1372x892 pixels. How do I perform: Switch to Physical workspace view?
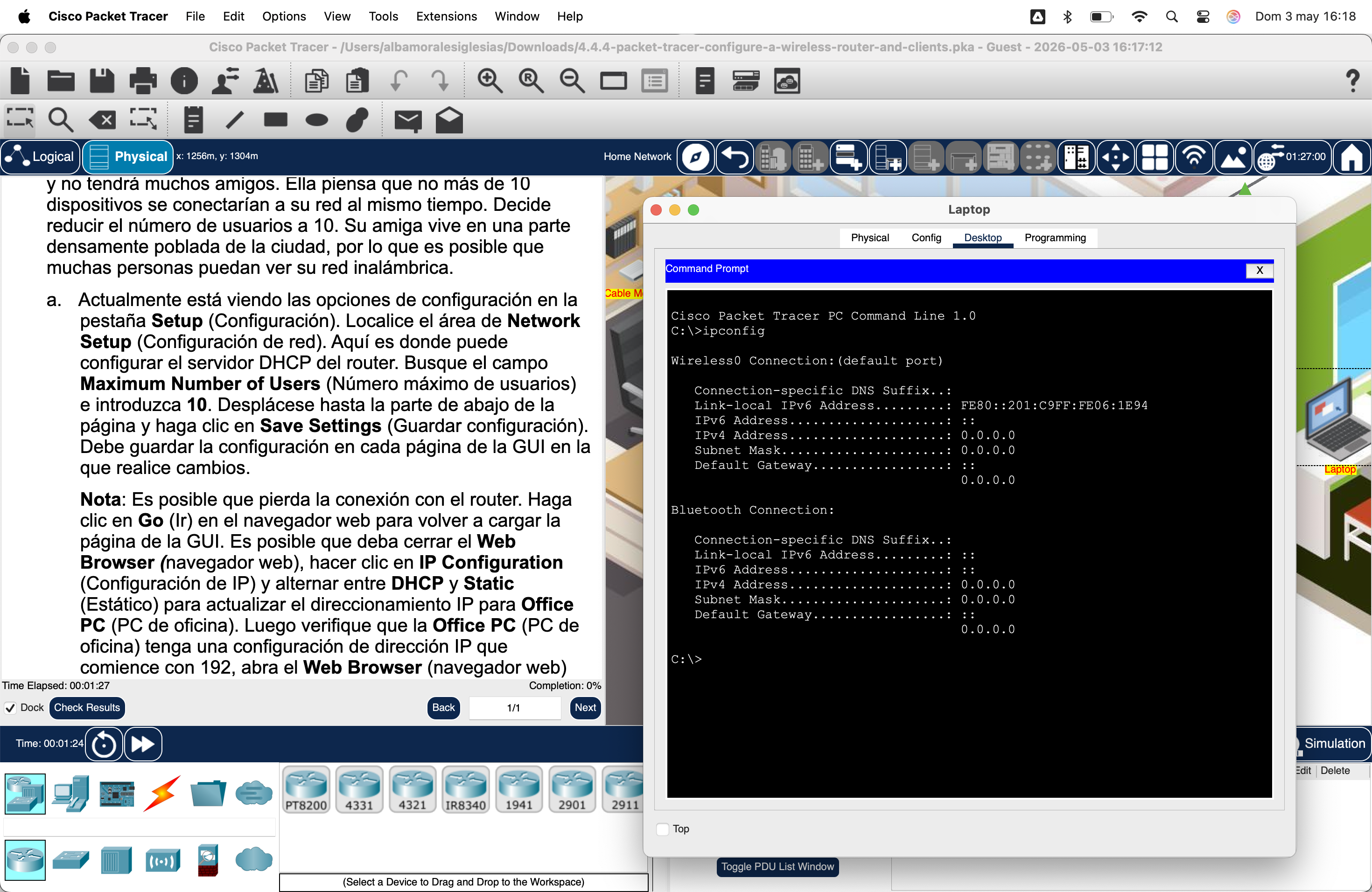click(x=128, y=157)
